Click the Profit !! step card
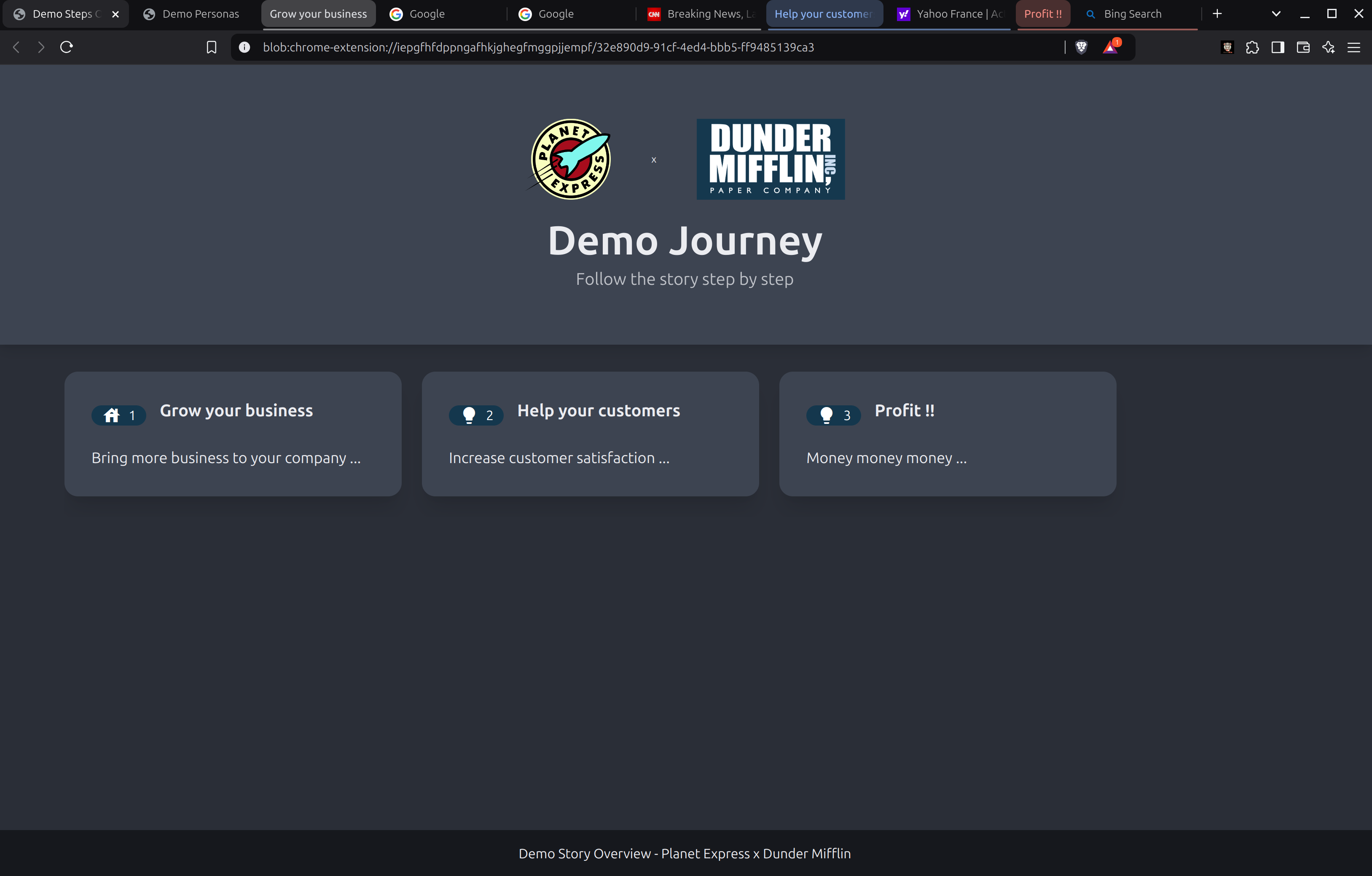 (947, 434)
